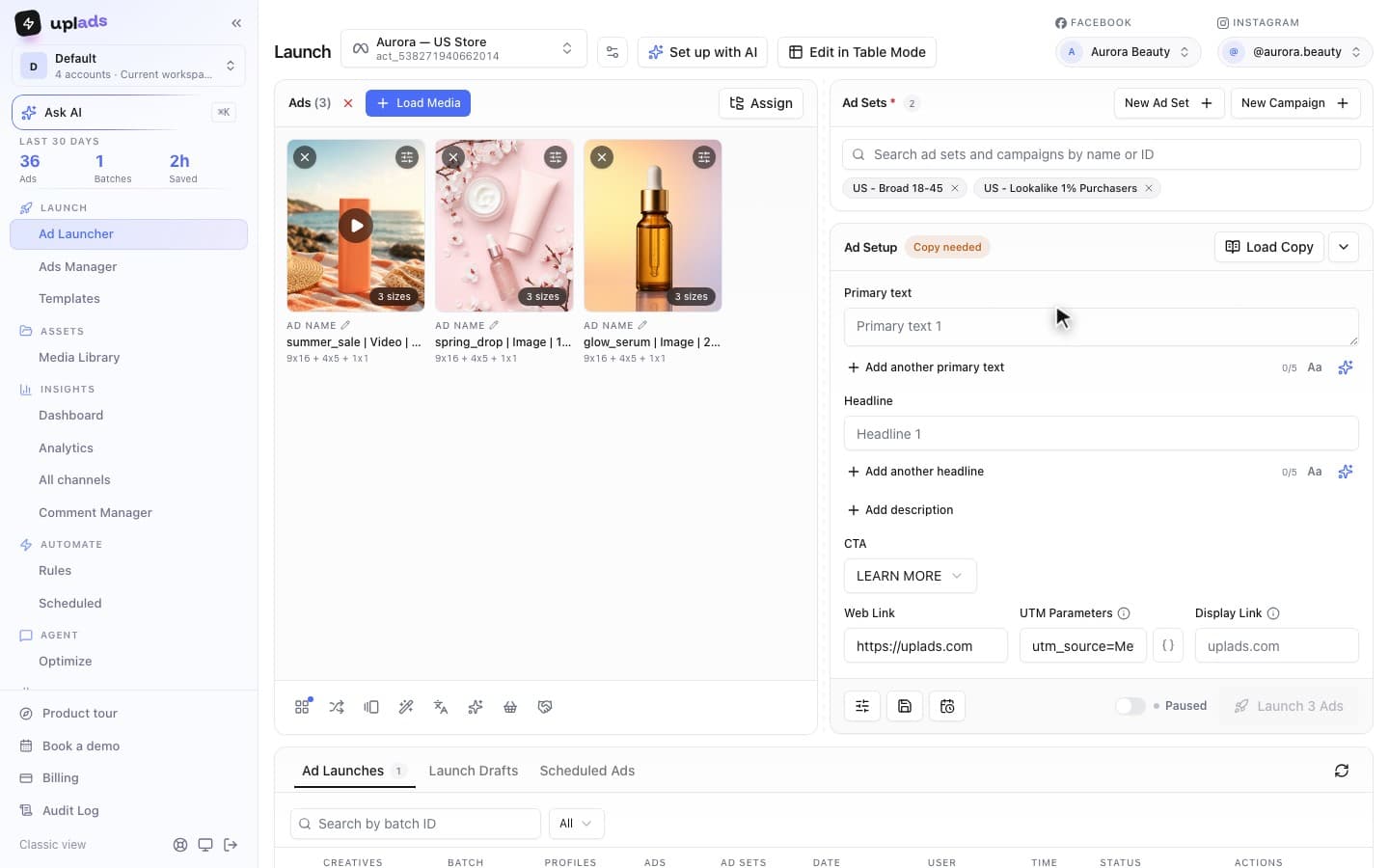
Task: Switch to the Launch Drafts tab
Action: [473, 771]
